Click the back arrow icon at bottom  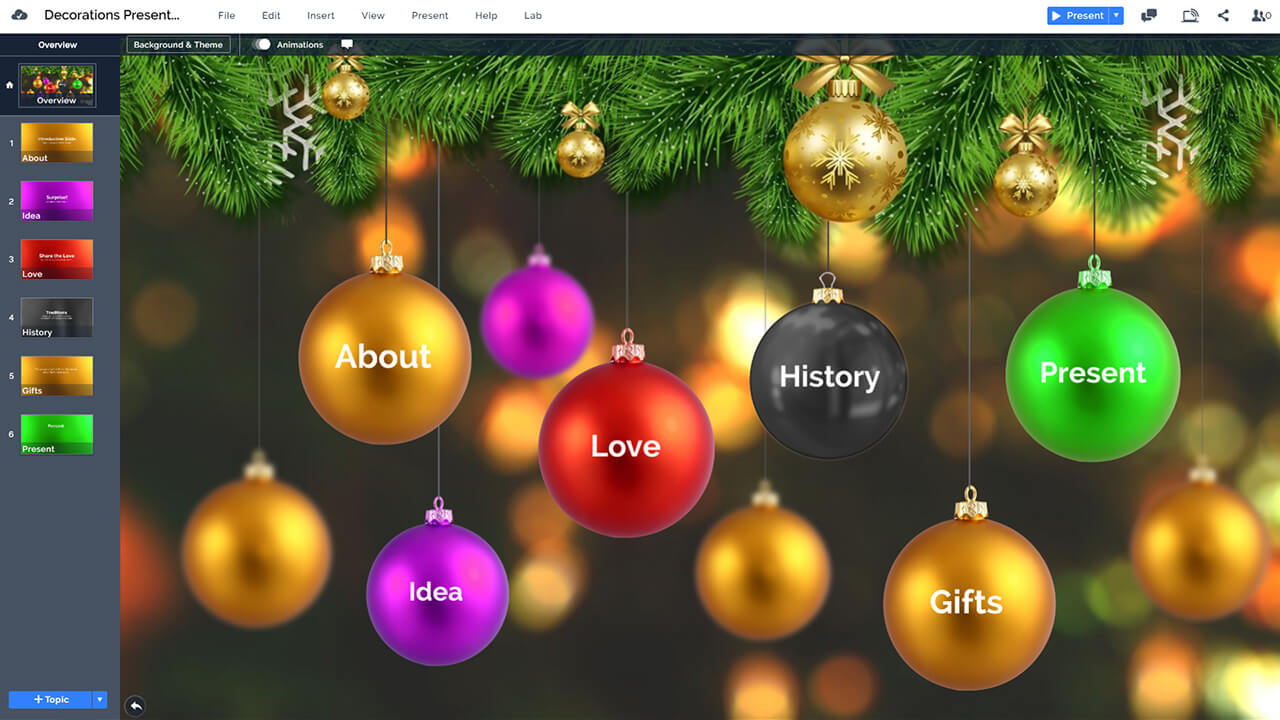(135, 706)
